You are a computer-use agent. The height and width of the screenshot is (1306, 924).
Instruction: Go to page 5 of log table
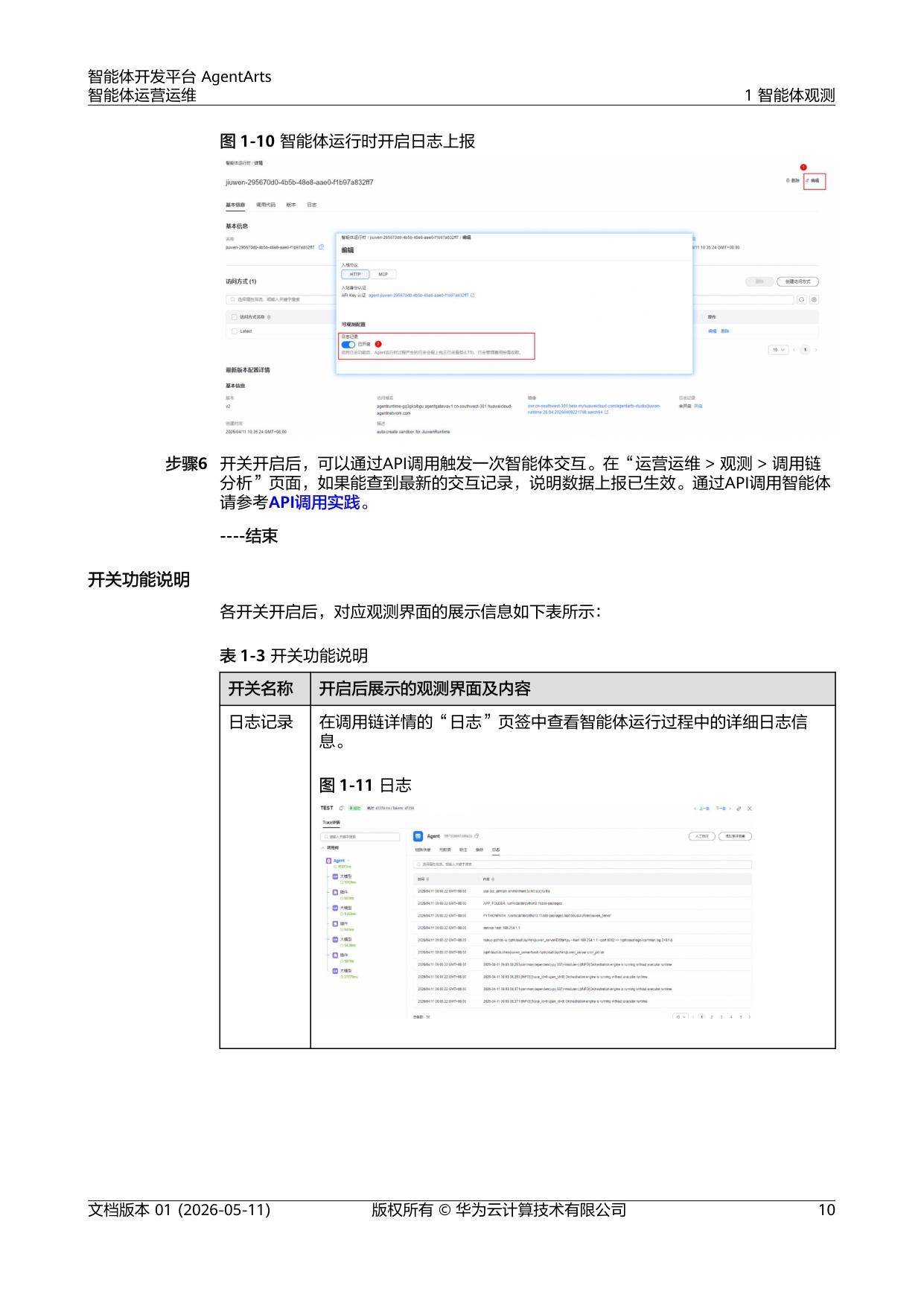740,1017
